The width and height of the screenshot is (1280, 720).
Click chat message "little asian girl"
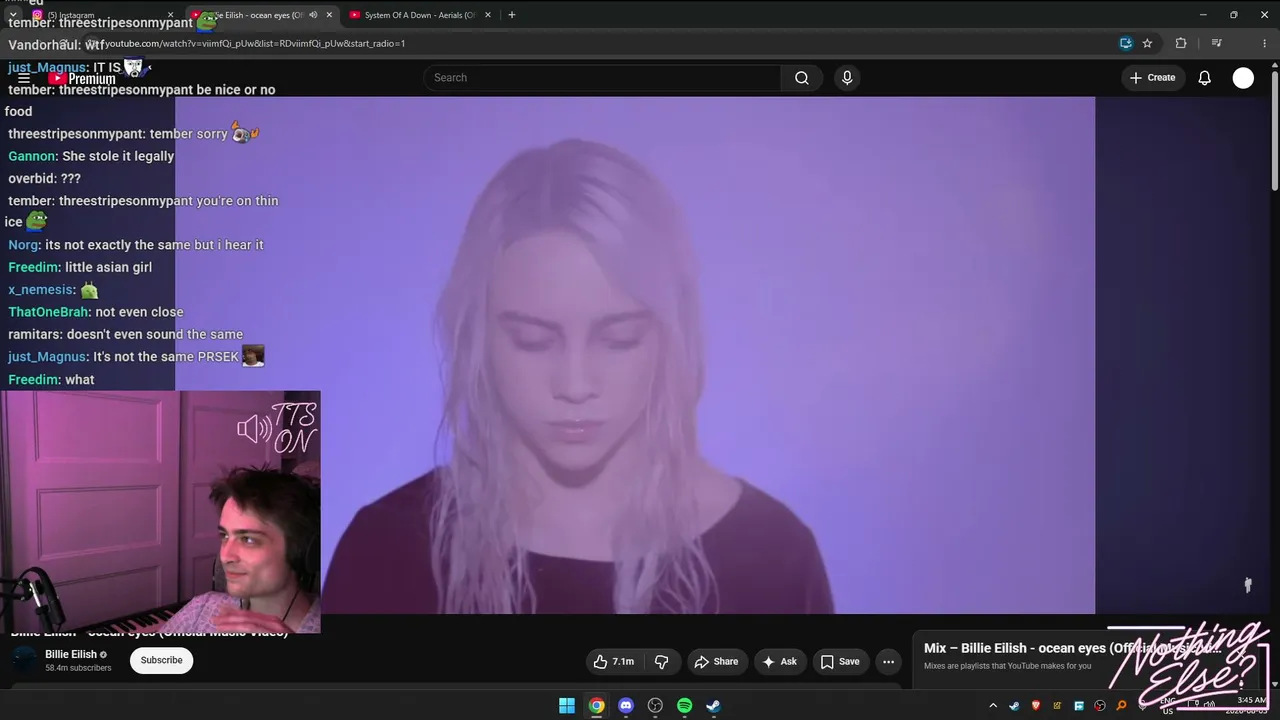pos(108,267)
